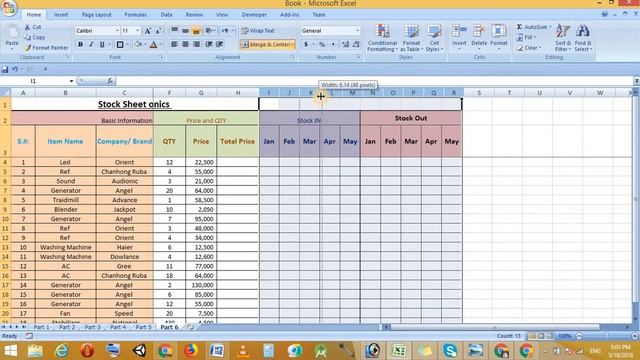640x360 pixels.
Task: Activate the Format Painter brush
Action: point(46,48)
